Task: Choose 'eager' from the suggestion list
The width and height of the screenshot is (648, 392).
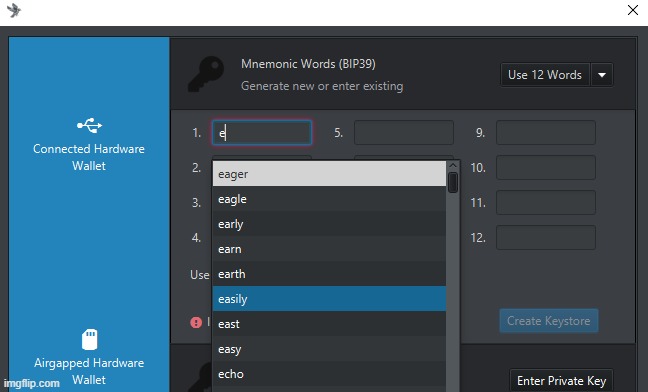Action: pos(329,174)
